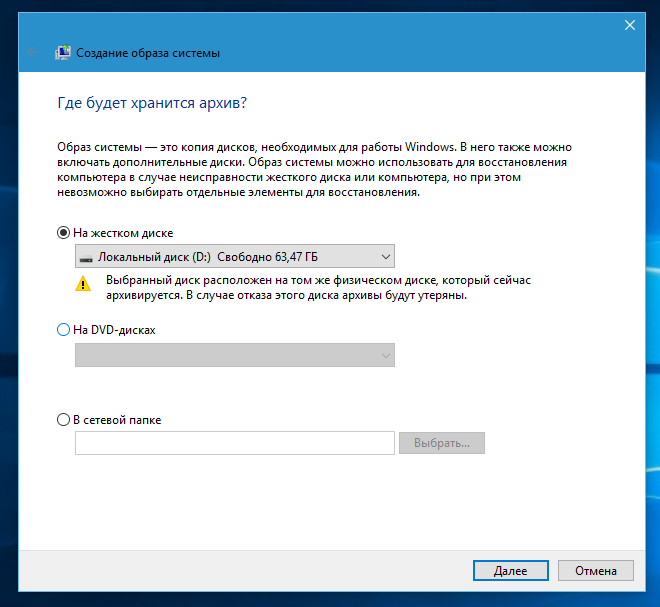
Task: Click "Локальный диск (D:)" text in combo box
Action: [155, 257]
